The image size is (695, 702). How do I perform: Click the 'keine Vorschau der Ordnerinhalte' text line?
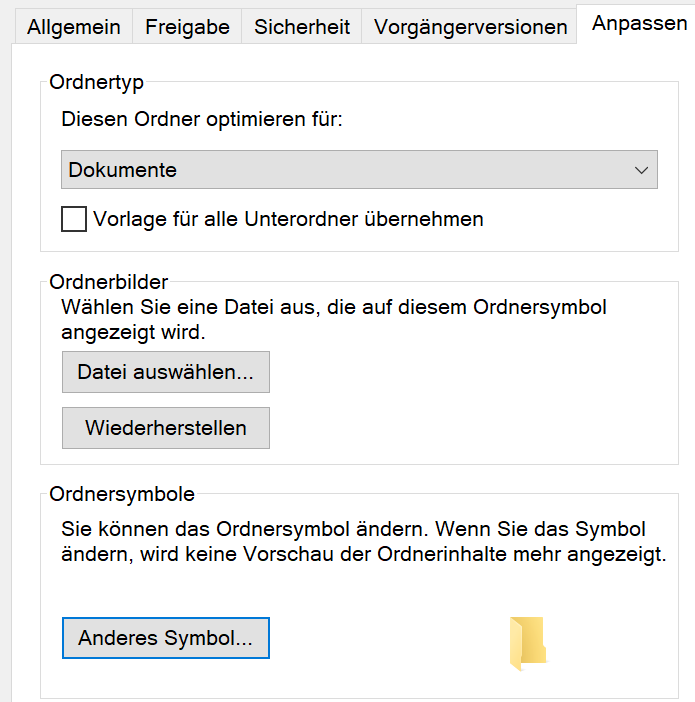363,554
